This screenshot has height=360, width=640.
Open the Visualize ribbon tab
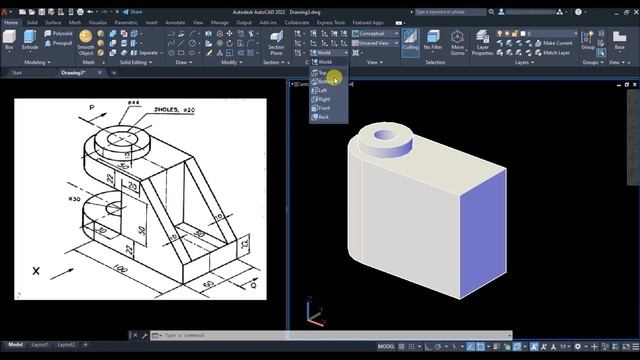point(98,23)
